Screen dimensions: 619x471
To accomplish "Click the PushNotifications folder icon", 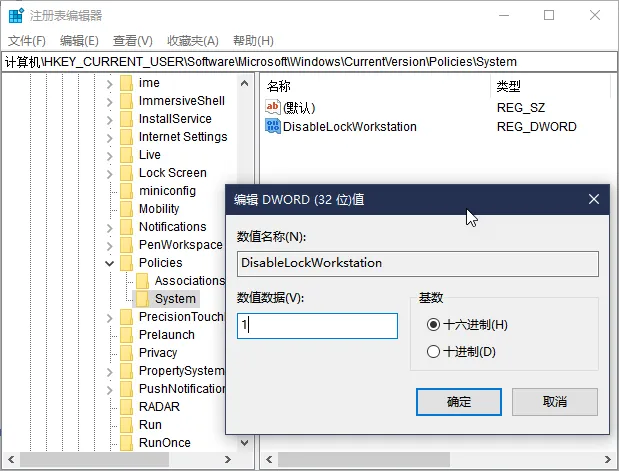I will point(126,389).
